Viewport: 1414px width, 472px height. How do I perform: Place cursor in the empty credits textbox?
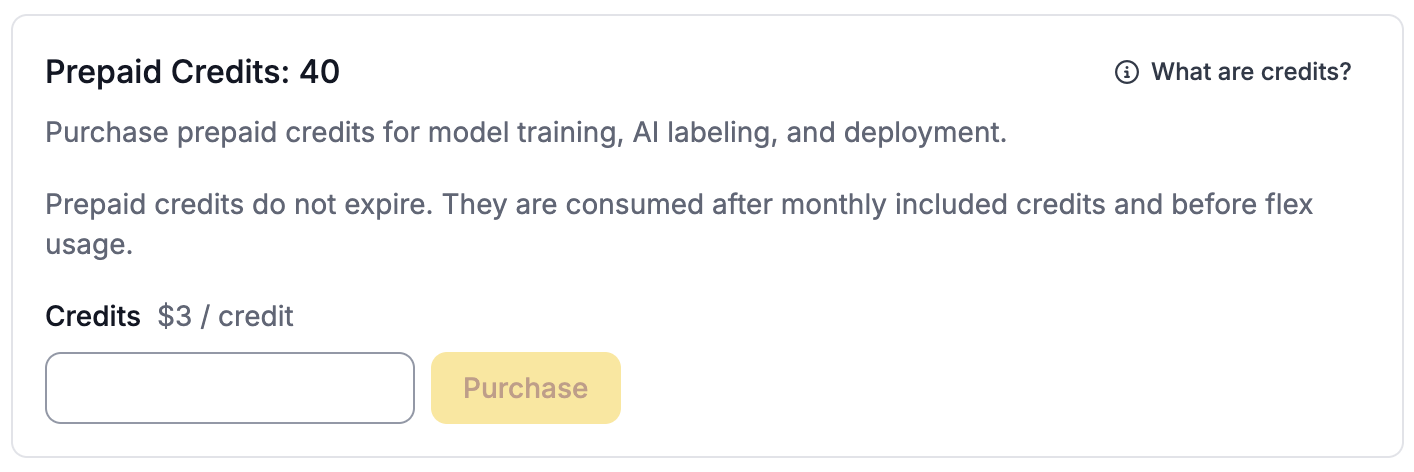pyautogui.click(x=230, y=388)
